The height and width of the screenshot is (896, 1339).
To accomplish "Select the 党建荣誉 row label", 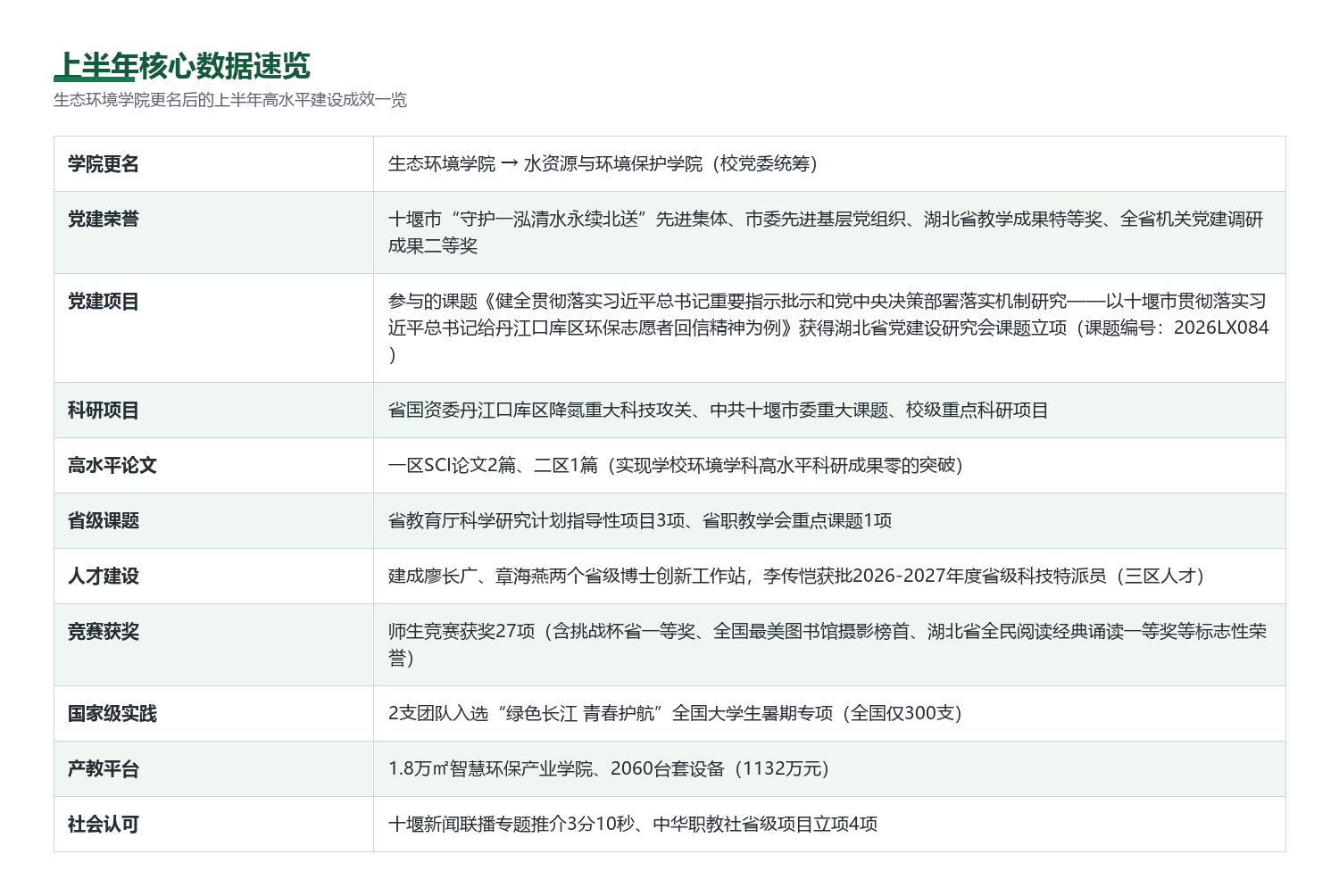I will 104,220.
